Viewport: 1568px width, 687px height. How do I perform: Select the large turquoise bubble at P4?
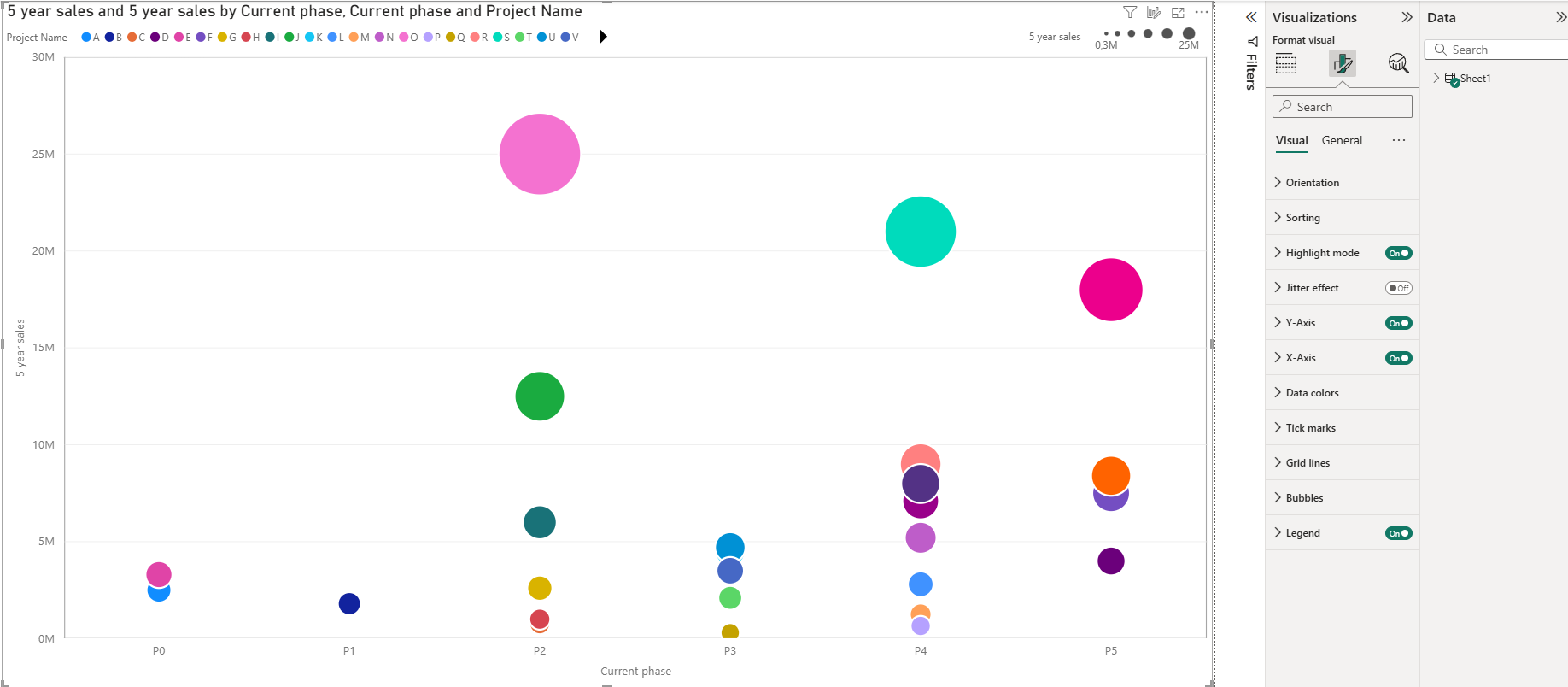(x=921, y=232)
